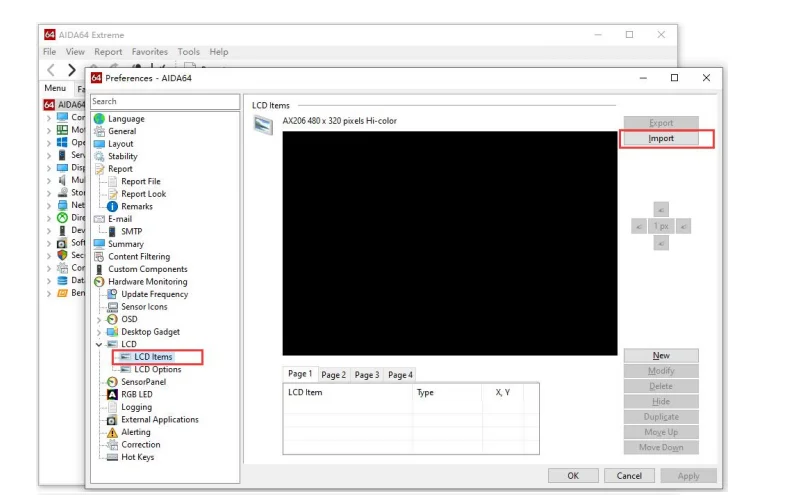The width and height of the screenshot is (804, 495).
Task: Click the Apply button
Action: coord(688,476)
